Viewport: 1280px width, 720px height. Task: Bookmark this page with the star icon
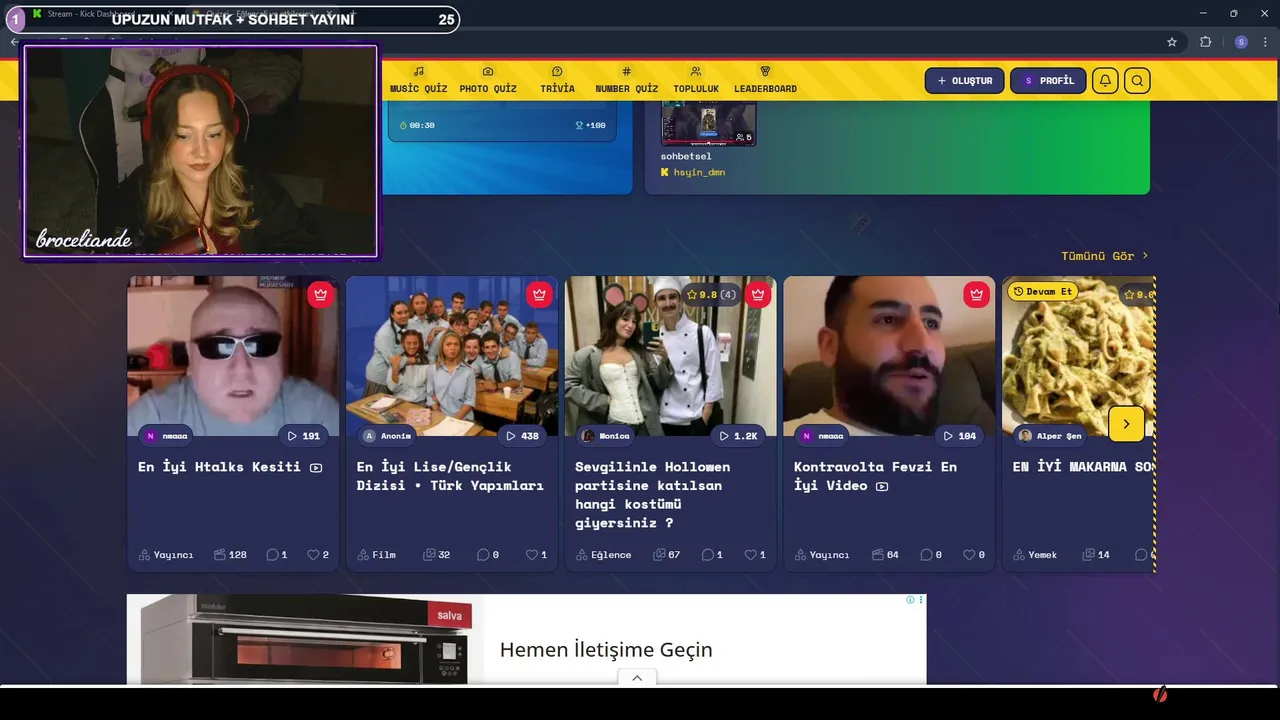click(x=1172, y=42)
